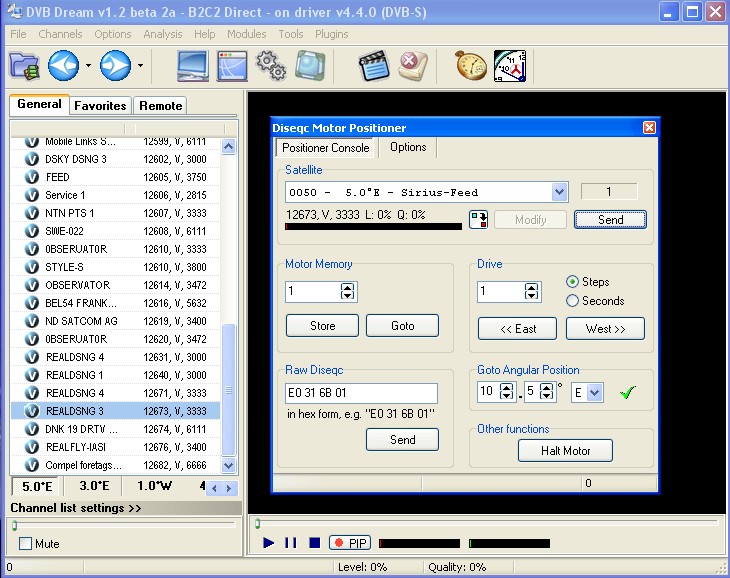
Task: Open dropdown arrow beside next channel button
Action: click(x=140, y=66)
